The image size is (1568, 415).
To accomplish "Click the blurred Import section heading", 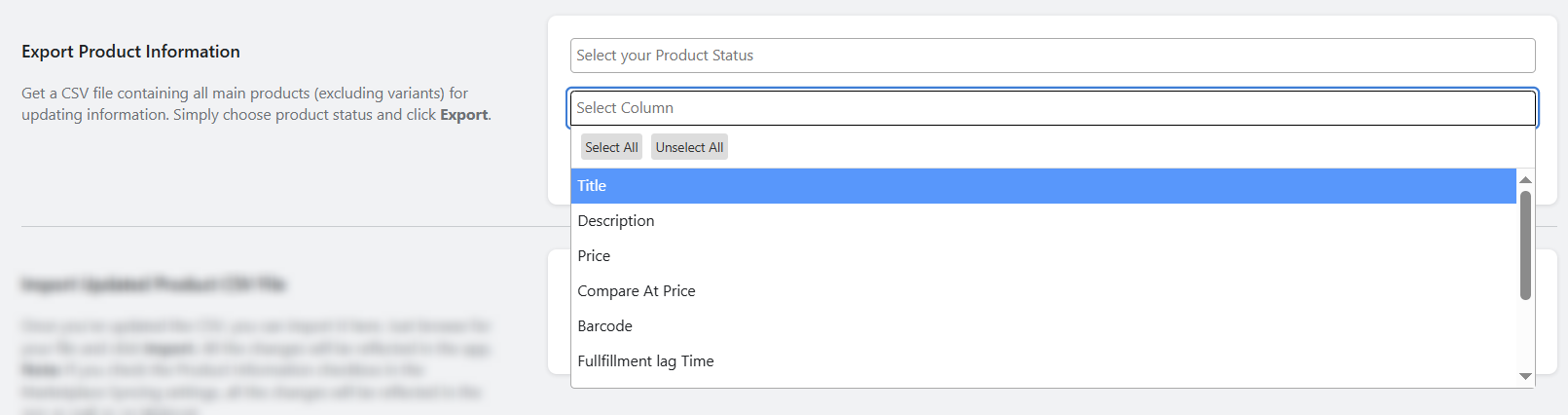I will (153, 284).
